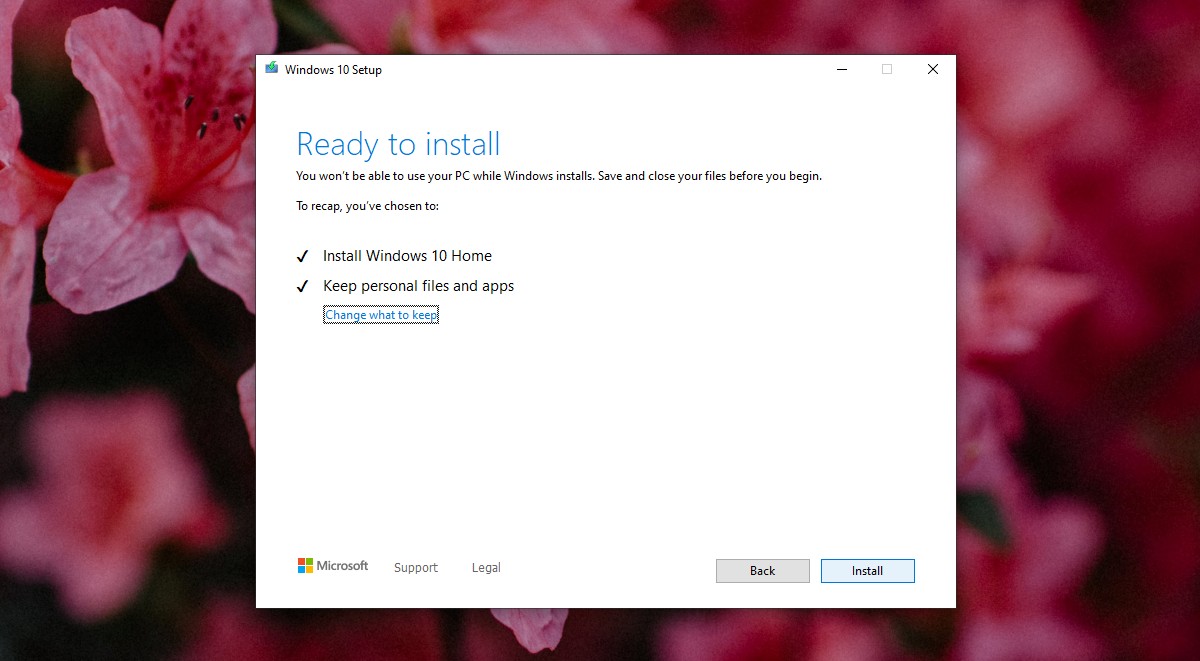Click the Install button
Viewport: 1200px width, 661px height.
point(867,570)
